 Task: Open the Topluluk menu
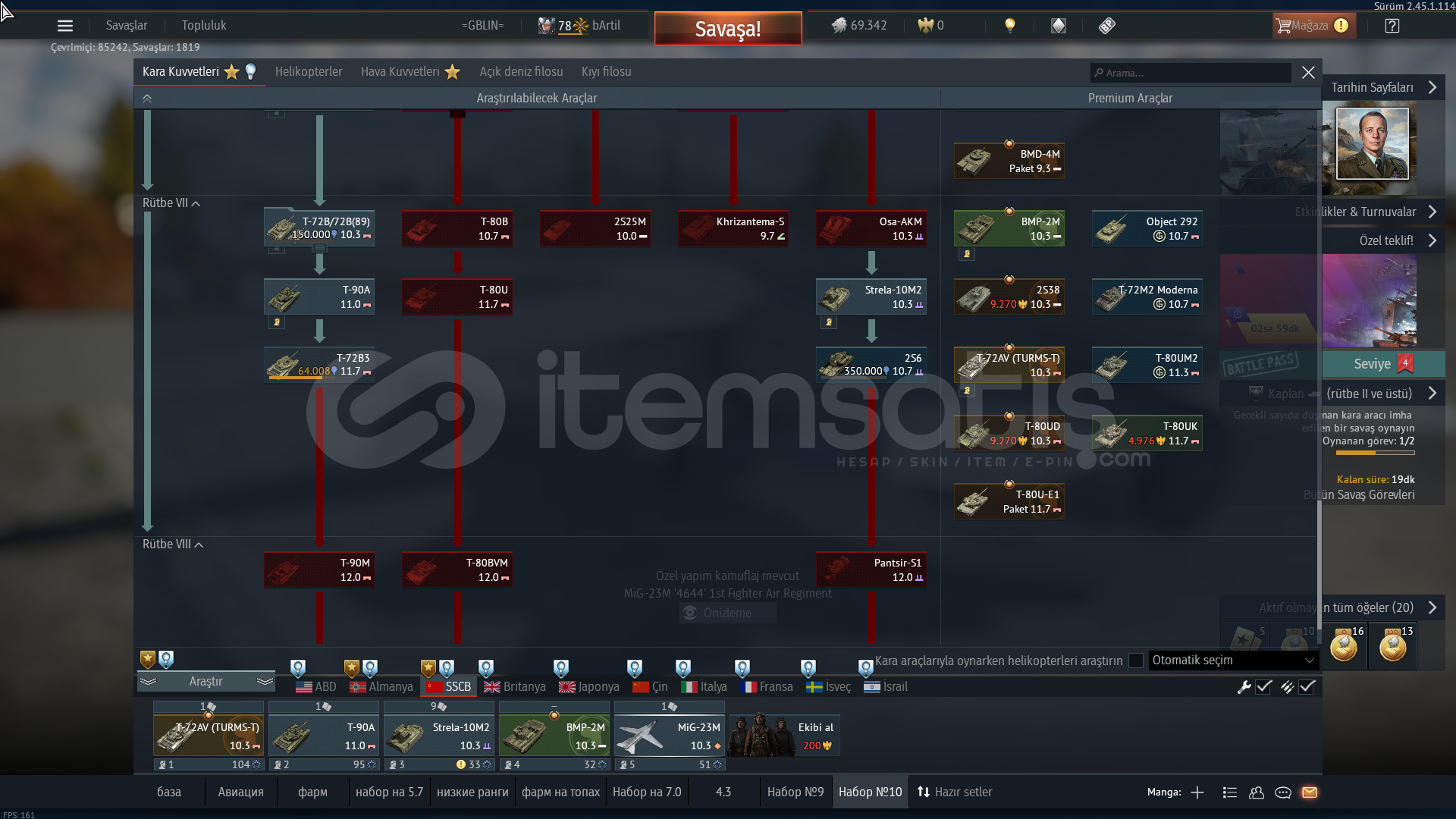204,26
